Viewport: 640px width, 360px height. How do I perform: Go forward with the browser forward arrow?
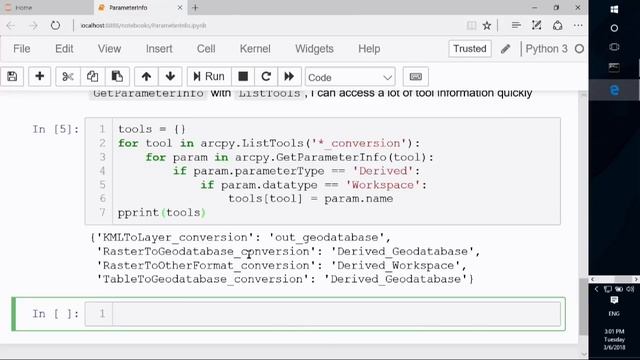pos(33,26)
